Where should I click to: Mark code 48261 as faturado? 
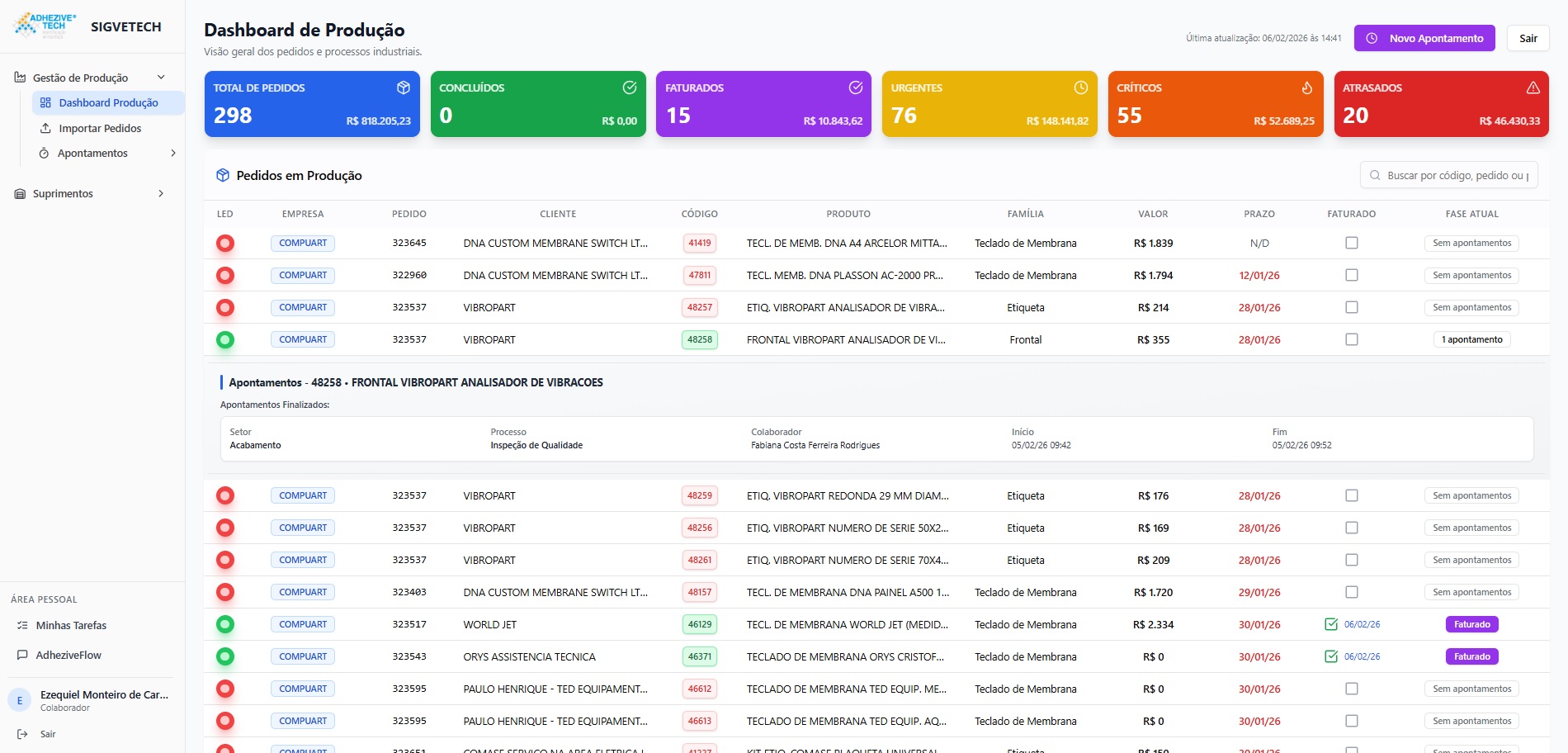point(1352,560)
